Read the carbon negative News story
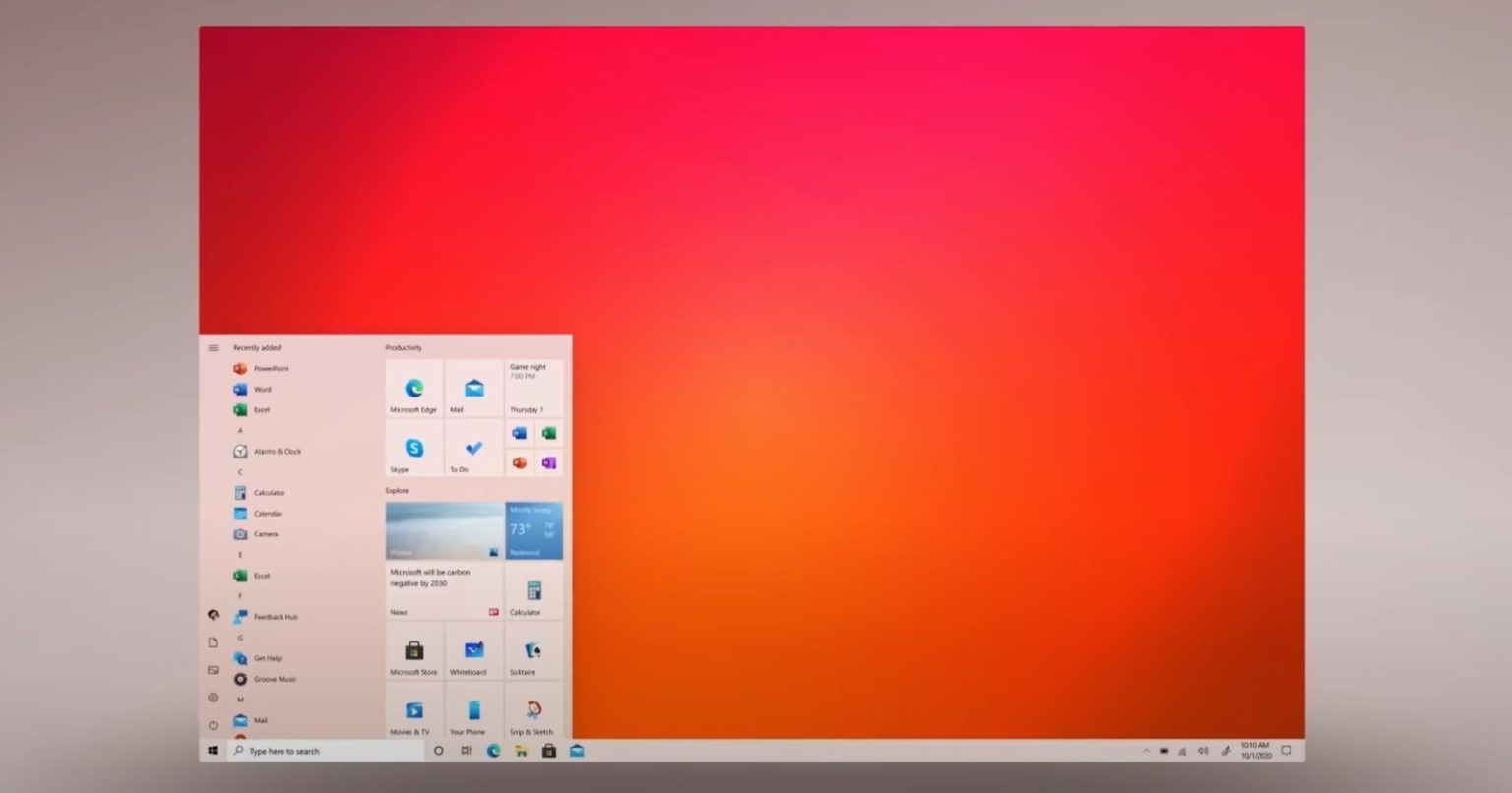This screenshot has width=1512, height=793. pyautogui.click(x=441, y=580)
